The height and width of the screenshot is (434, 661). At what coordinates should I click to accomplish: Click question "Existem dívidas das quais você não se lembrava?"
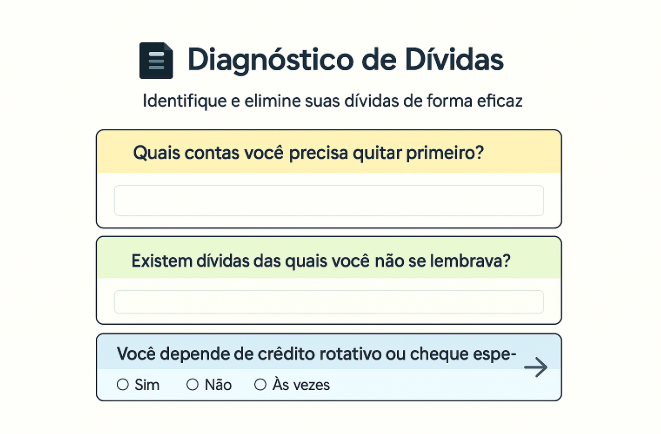point(321,261)
